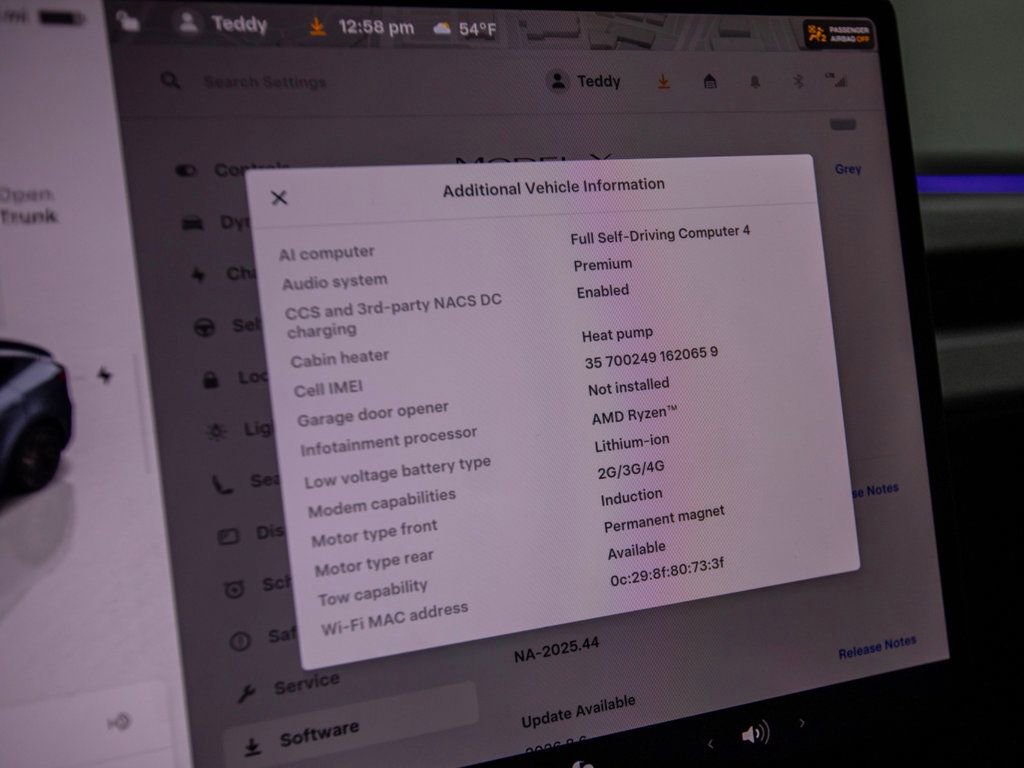Open the Charging lightning bolt menu
The width and height of the screenshot is (1024, 768).
tap(199, 274)
